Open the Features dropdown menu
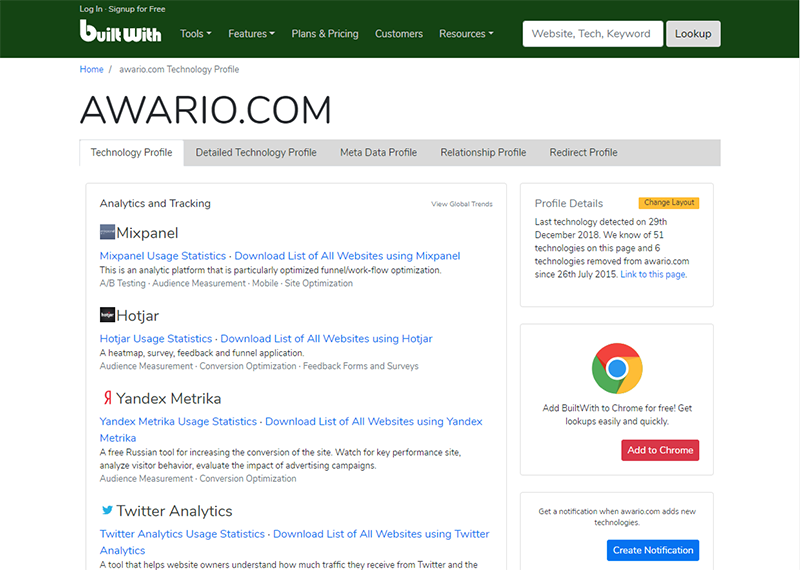 252,34
